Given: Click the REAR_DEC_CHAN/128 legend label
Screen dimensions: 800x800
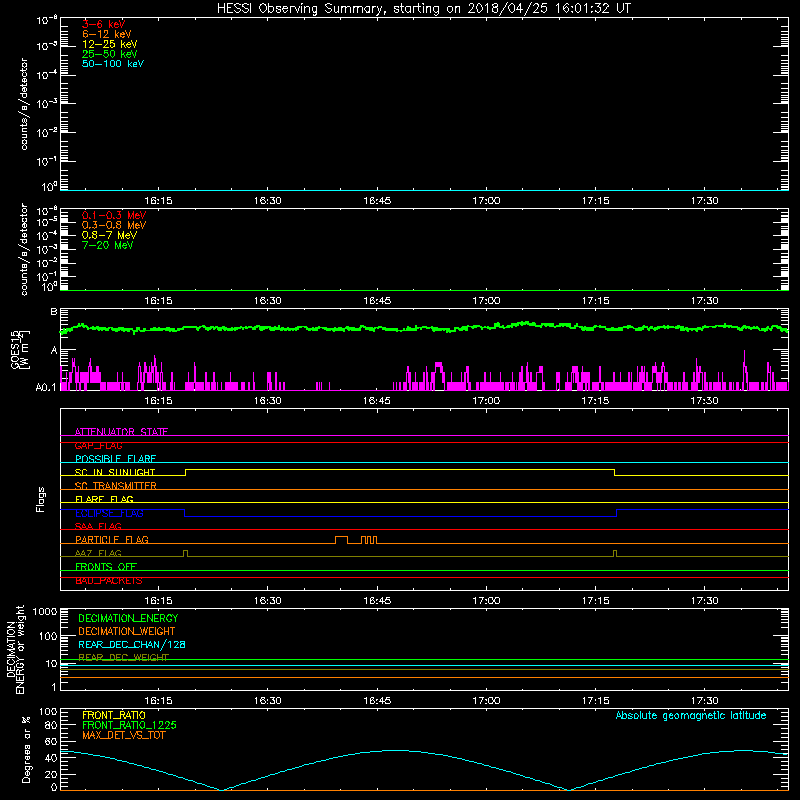Looking at the screenshot, I should coord(132,644).
